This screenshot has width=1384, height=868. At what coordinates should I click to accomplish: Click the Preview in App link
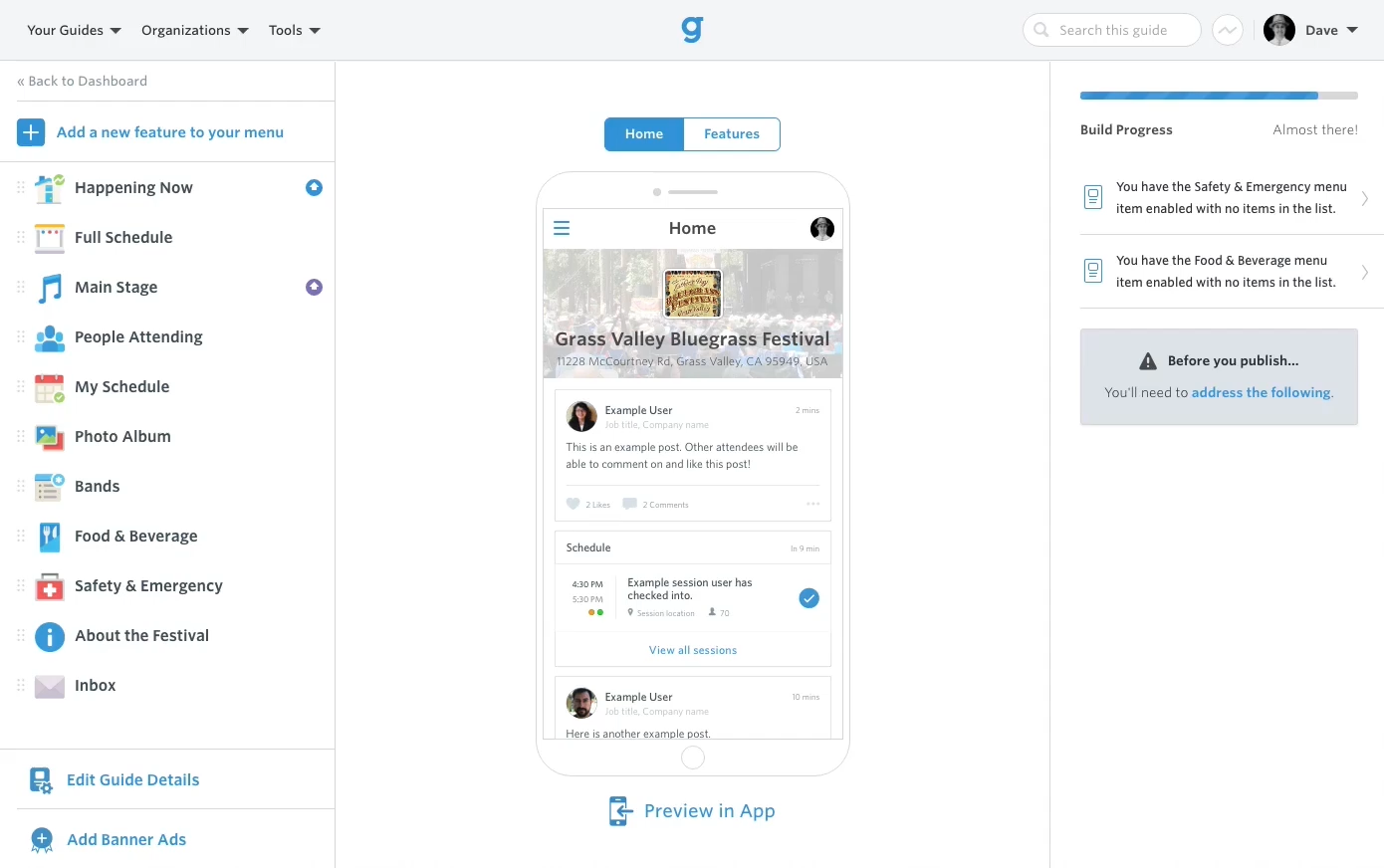(x=710, y=811)
